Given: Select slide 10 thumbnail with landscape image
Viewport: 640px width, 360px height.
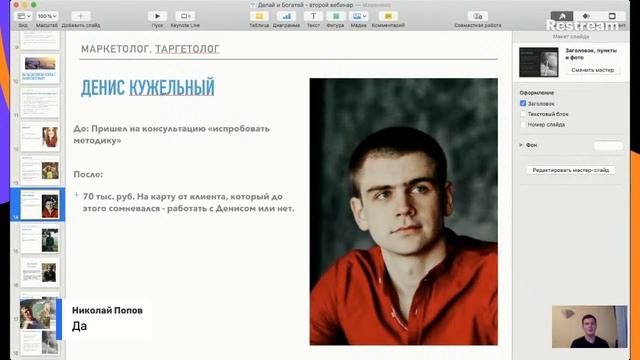Looking at the screenshot, I should 40,69.
